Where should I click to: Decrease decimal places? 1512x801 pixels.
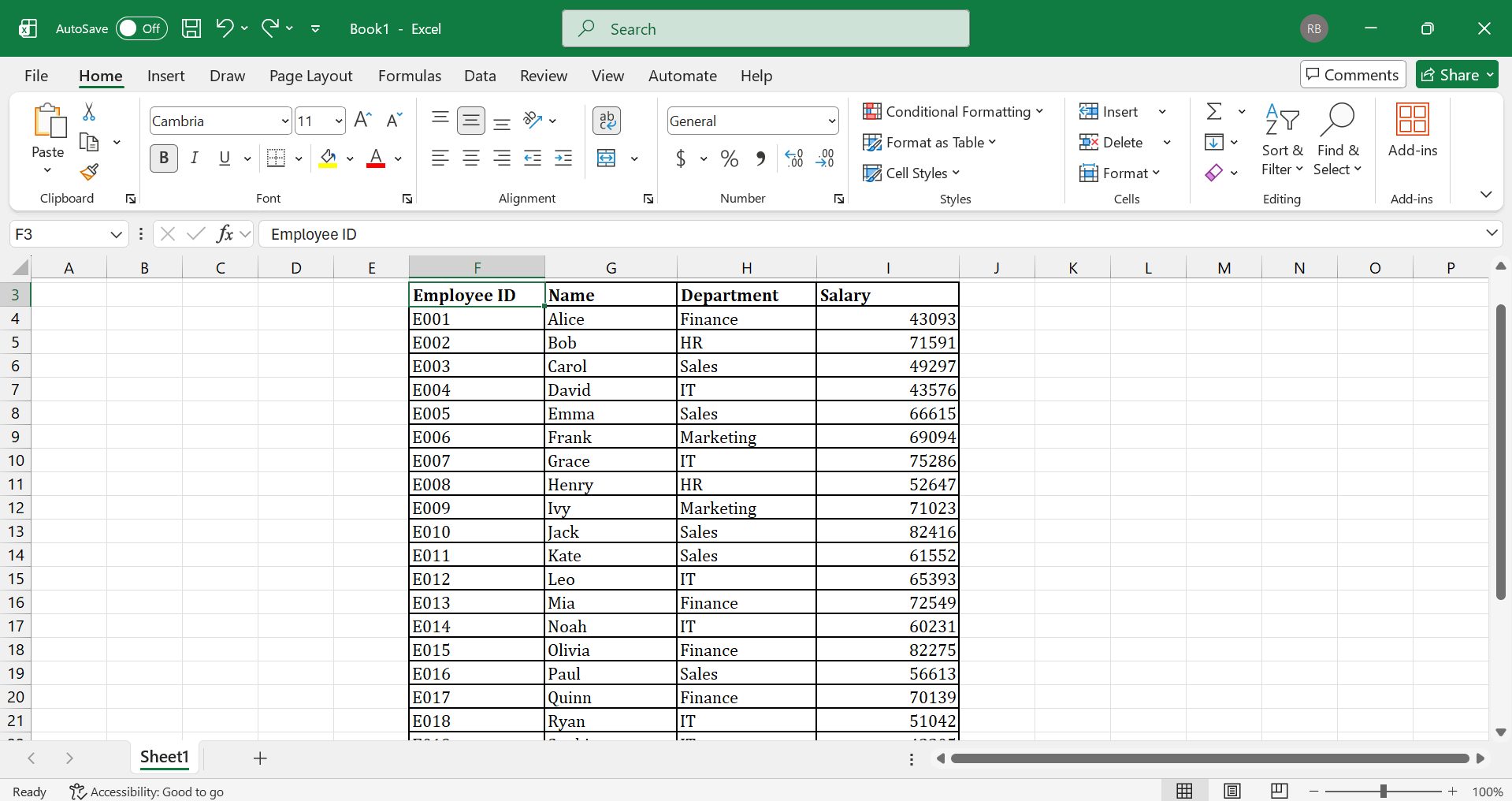pyautogui.click(x=825, y=158)
